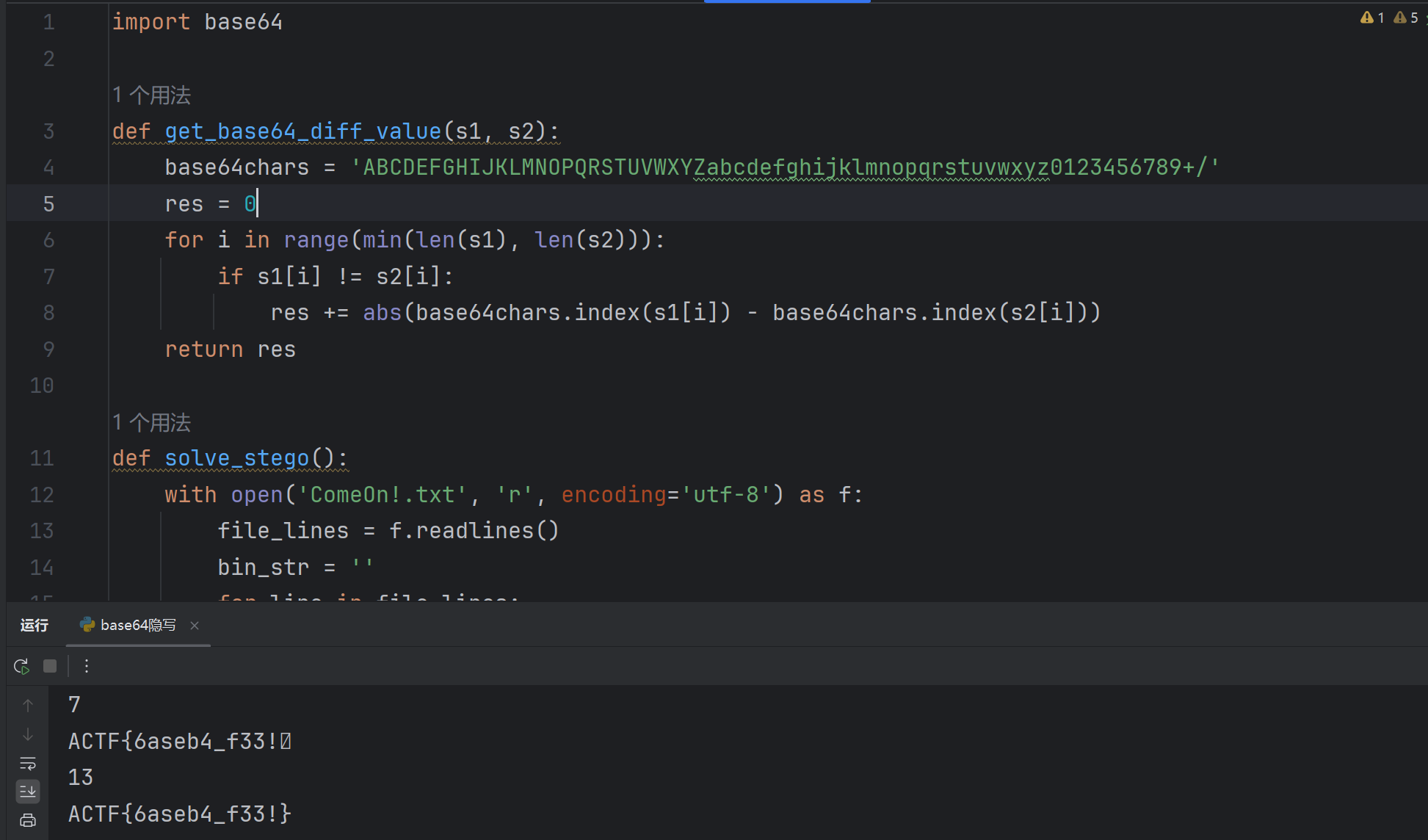Click the final ACTF flag output line
This screenshot has width=1428, height=840.
180,814
